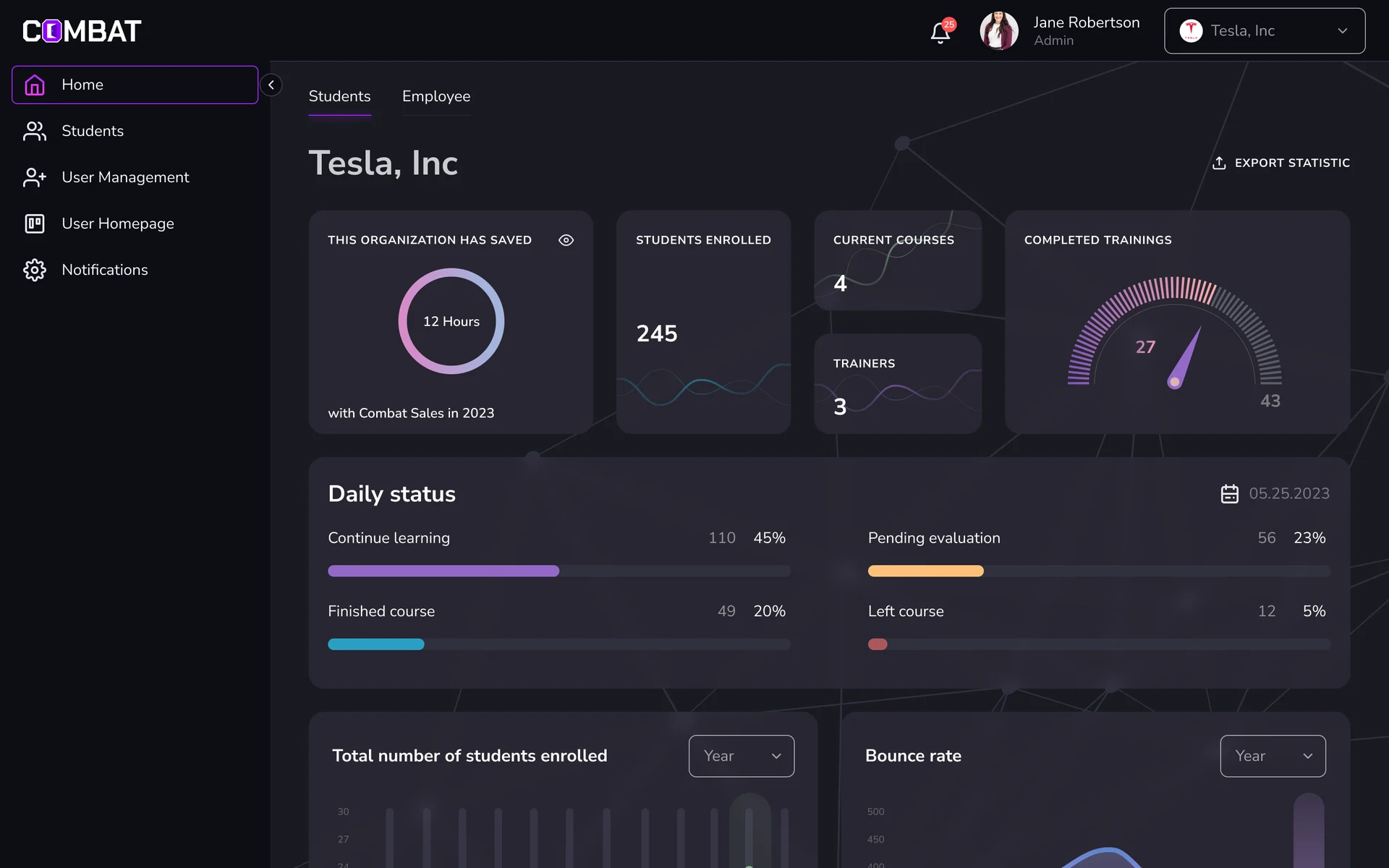Click the COMBAT logo
The width and height of the screenshot is (1389, 868).
[82, 31]
